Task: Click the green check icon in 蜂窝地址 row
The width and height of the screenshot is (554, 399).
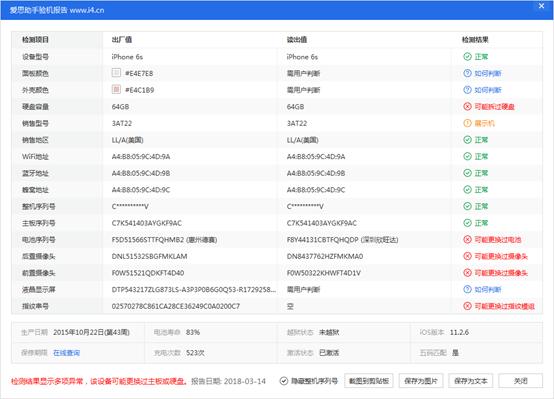Action: click(467, 189)
